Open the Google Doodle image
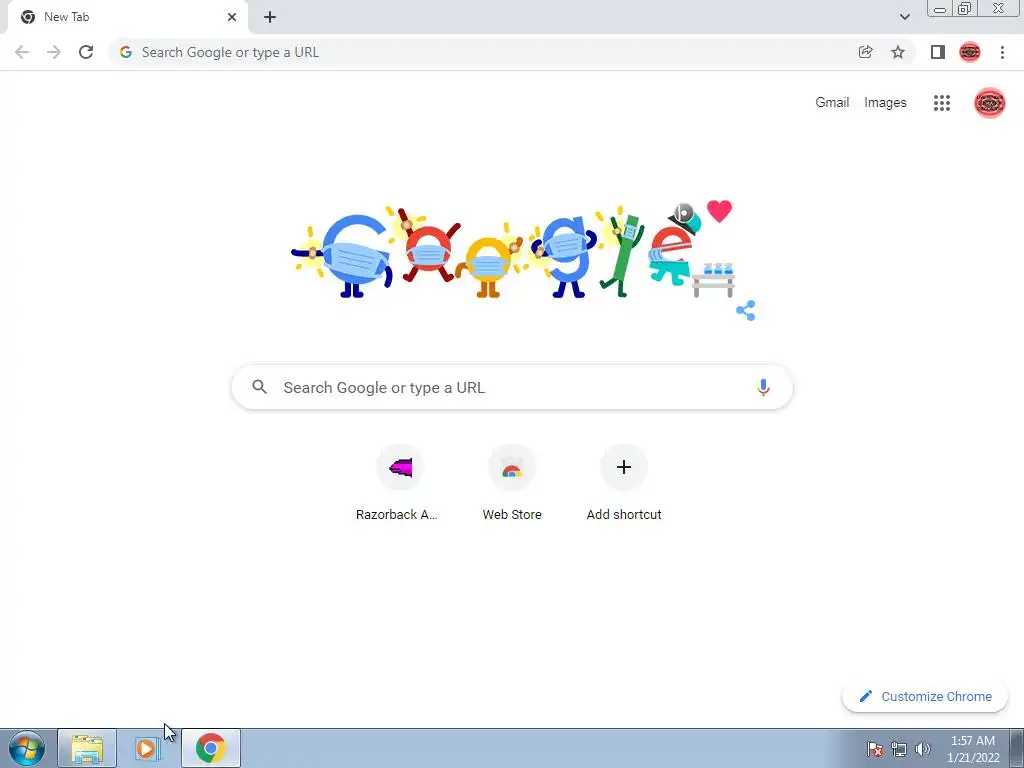The height and width of the screenshot is (768, 1024). [513, 251]
